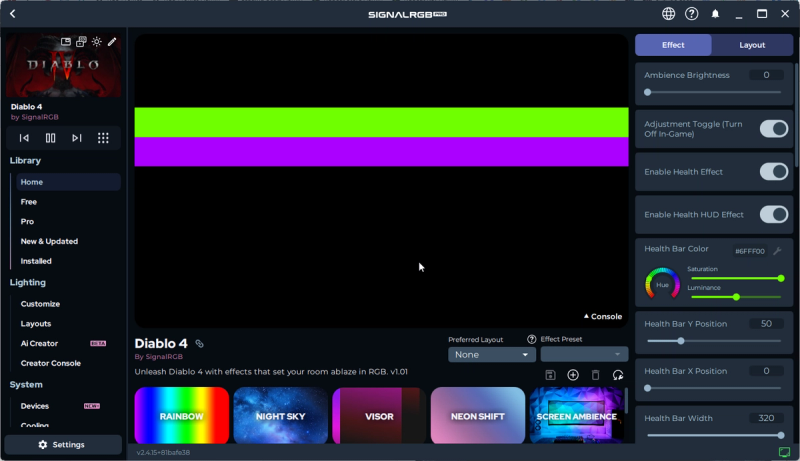The image size is (800, 461).
Task: Toggle Adjustment Toggle (Turn Off In-Game) switch
Action: pos(773,128)
